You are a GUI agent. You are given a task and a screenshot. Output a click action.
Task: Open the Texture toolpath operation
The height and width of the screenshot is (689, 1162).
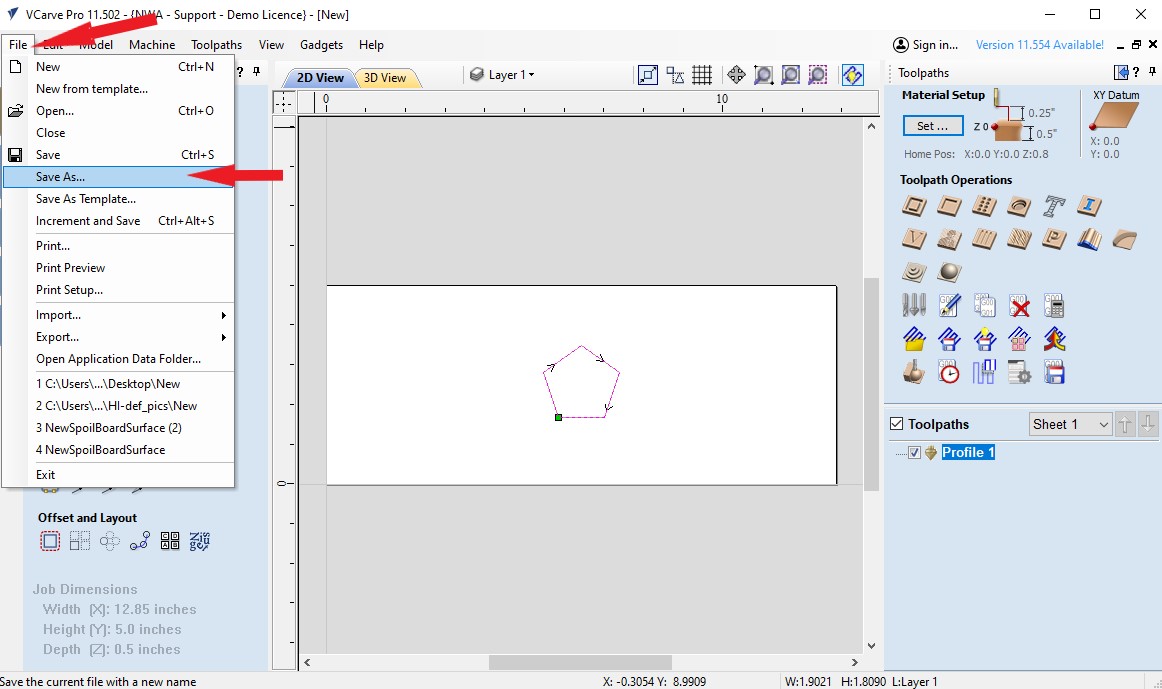pyautogui.click(x=1019, y=239)
